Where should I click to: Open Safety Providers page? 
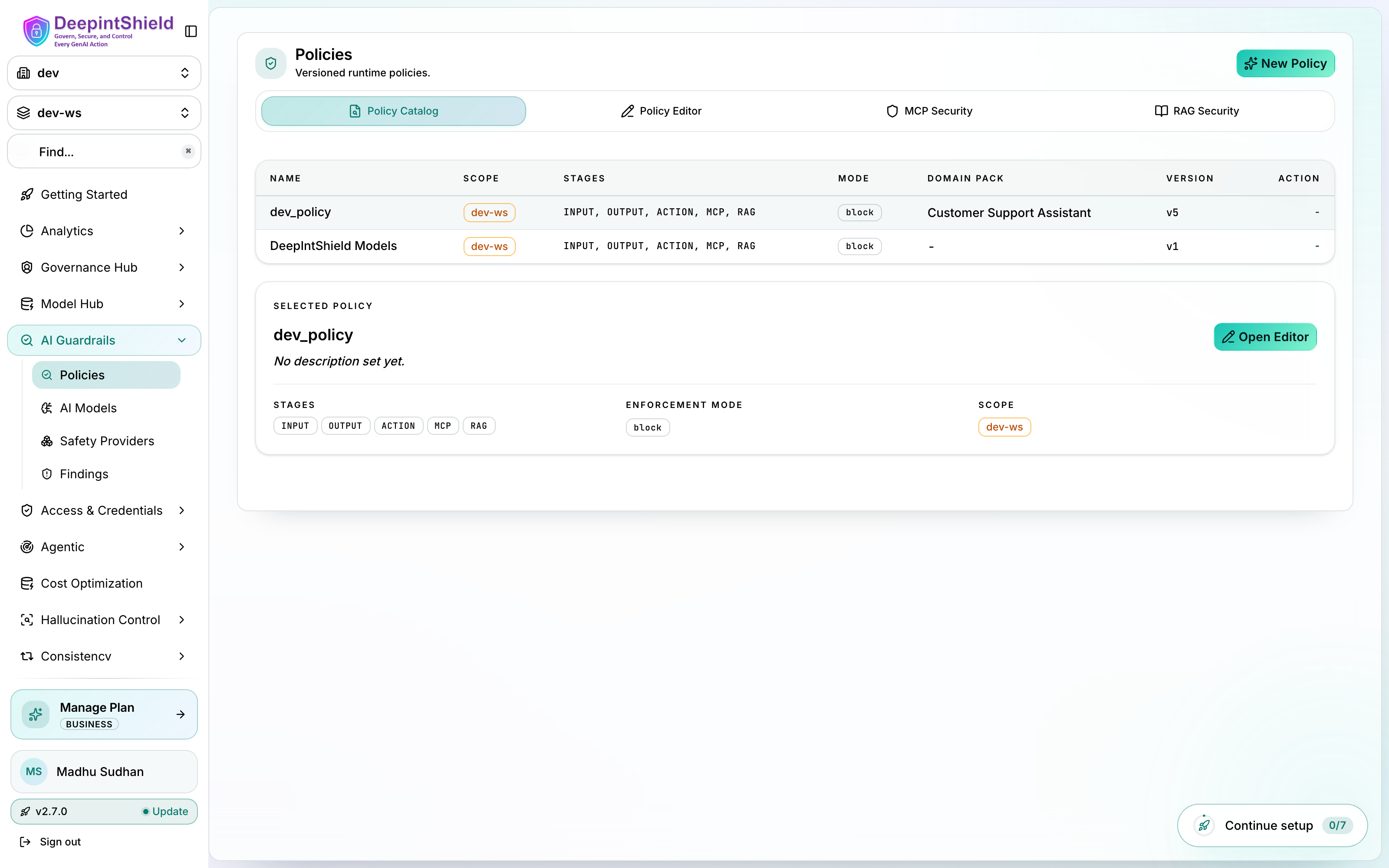coord(106,441)
